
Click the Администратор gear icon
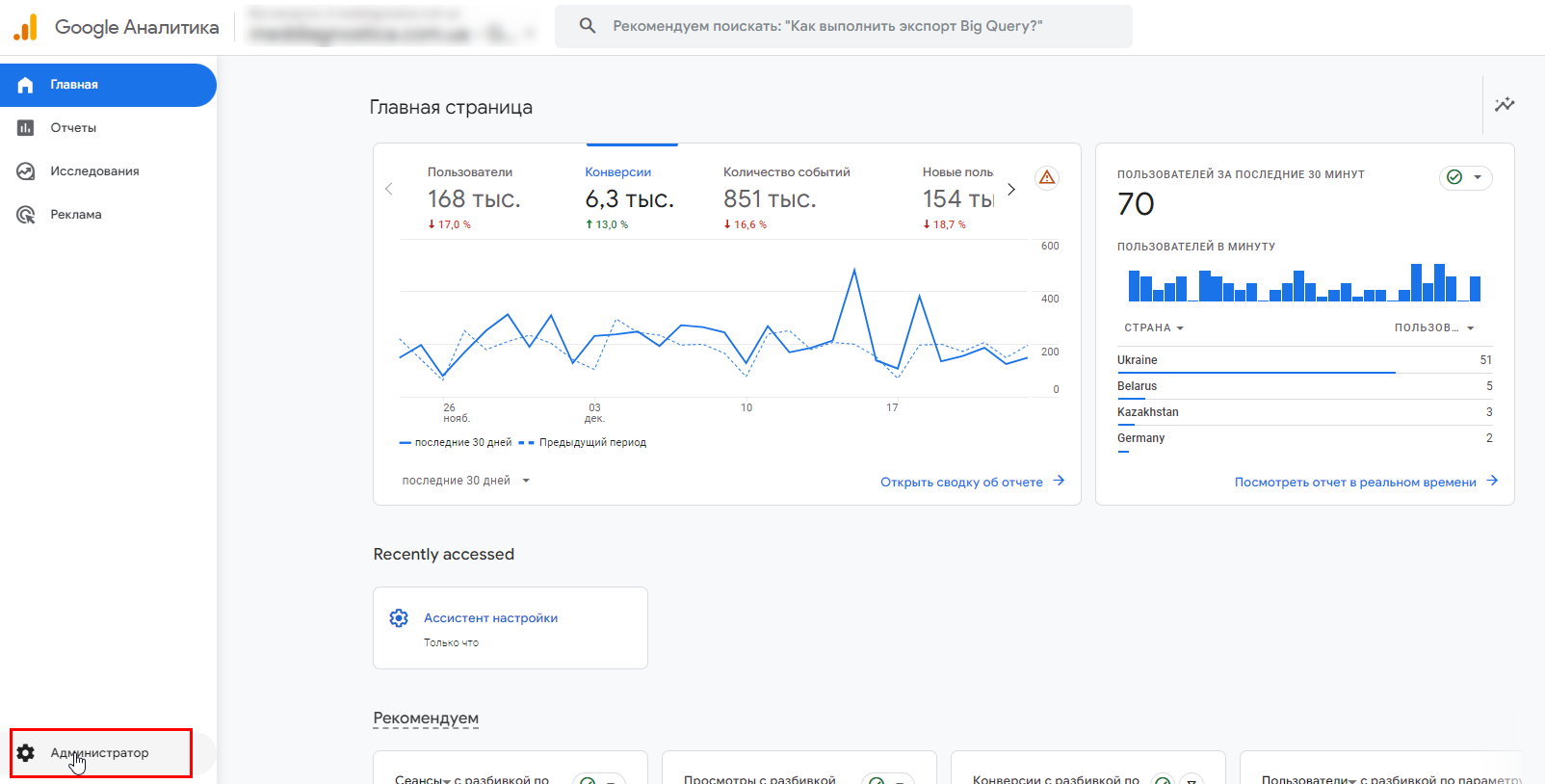coord(26,753)
